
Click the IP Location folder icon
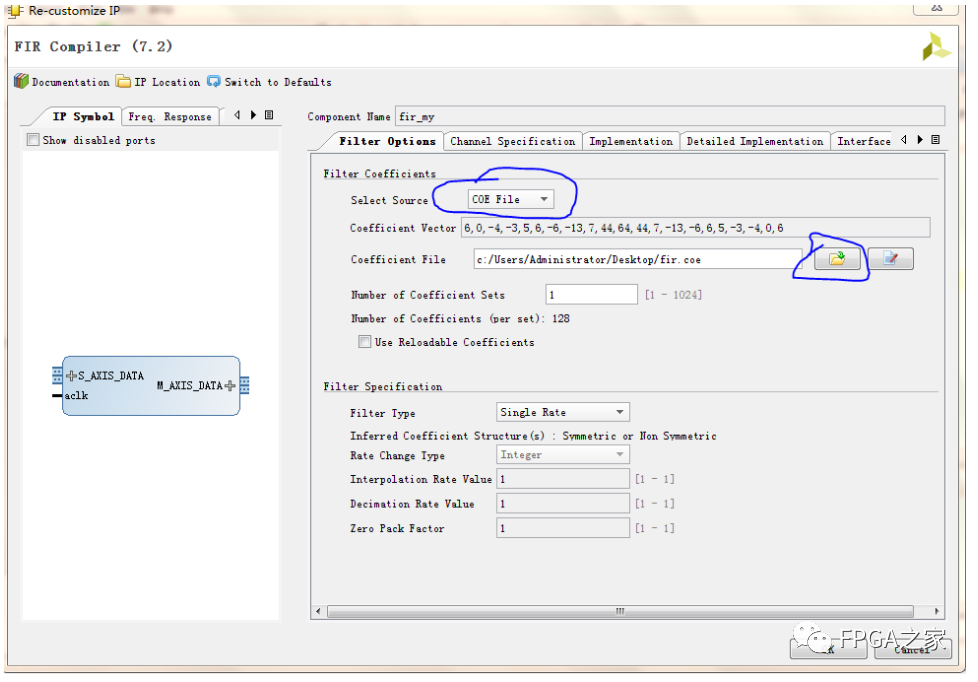coord(123,82)
